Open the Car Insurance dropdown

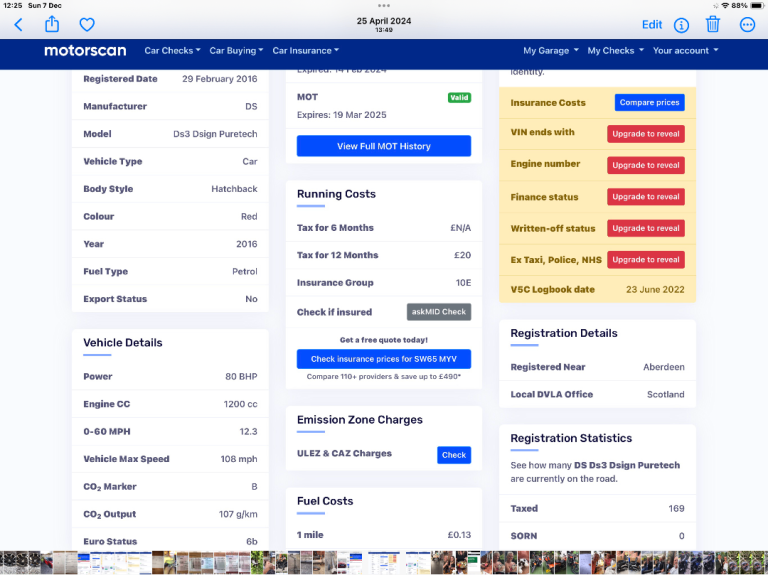click(305, 51)
